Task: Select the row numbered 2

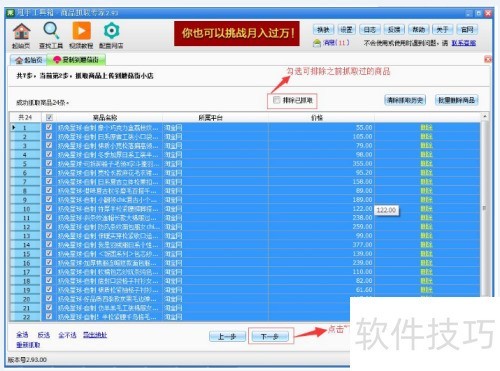Action: [x=25, y=137]
